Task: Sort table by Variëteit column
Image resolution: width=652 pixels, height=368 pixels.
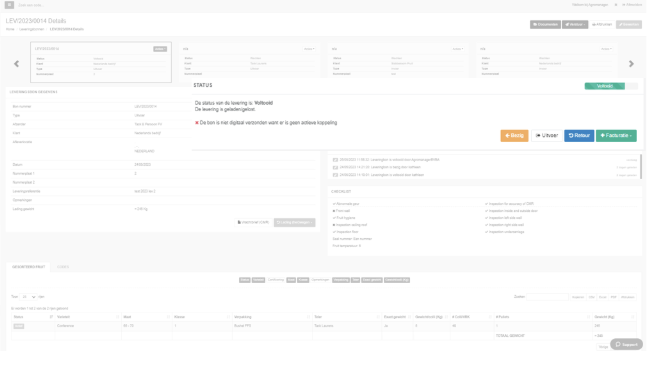Action: 88,317
